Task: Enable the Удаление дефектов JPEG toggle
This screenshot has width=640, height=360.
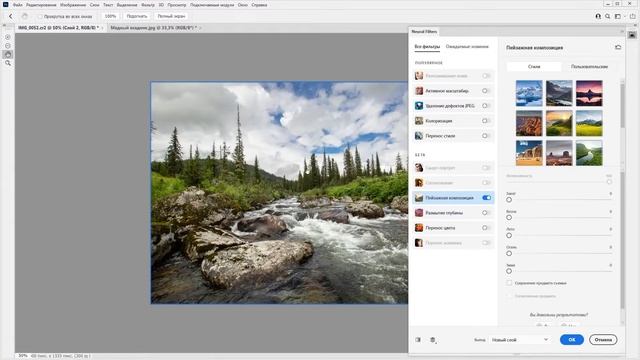Action: [x=486, y=106]
